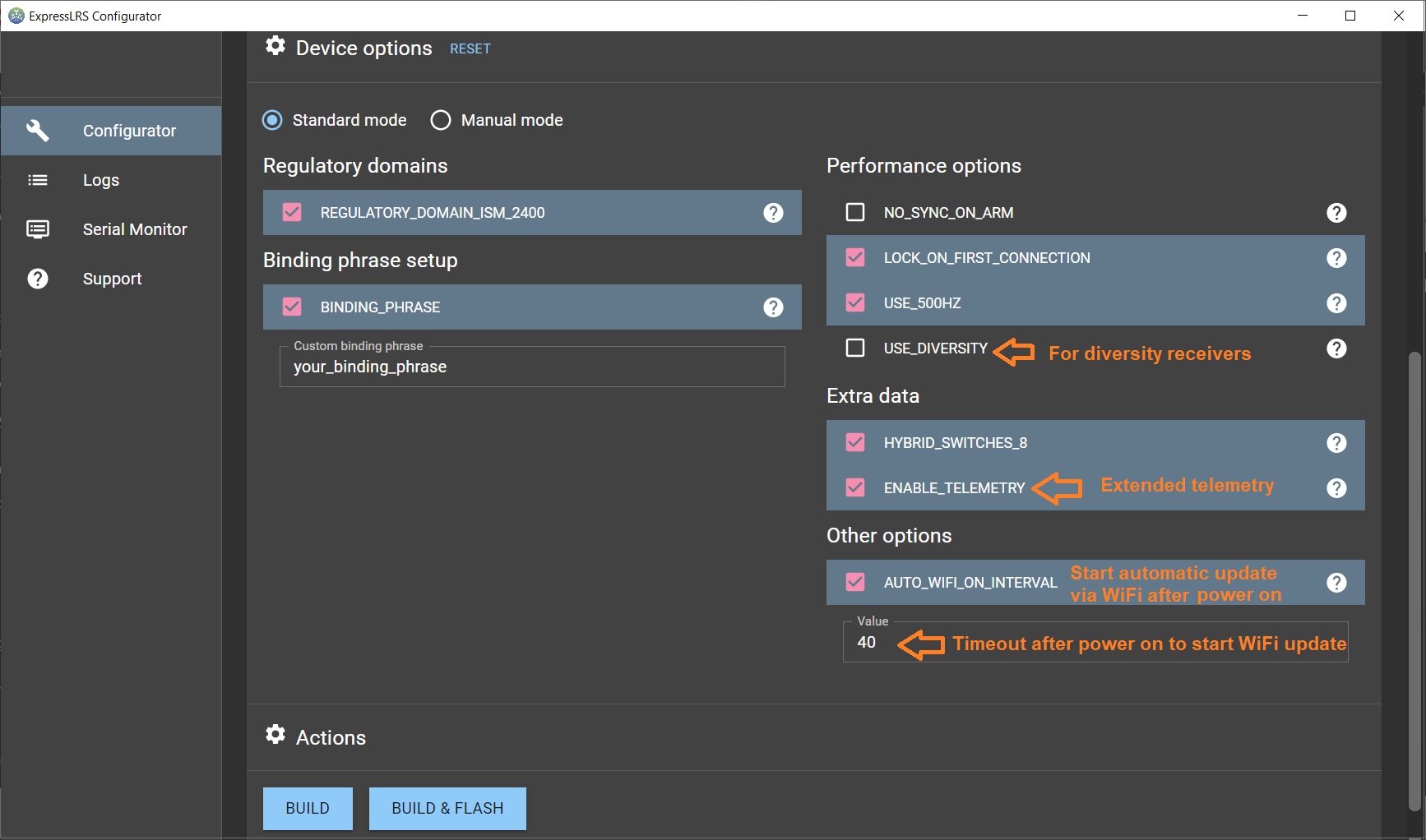
Task: Enable NO_SYNC_ON_ARM checkbox
Action: pyautogui.click(x=855, y=213)
